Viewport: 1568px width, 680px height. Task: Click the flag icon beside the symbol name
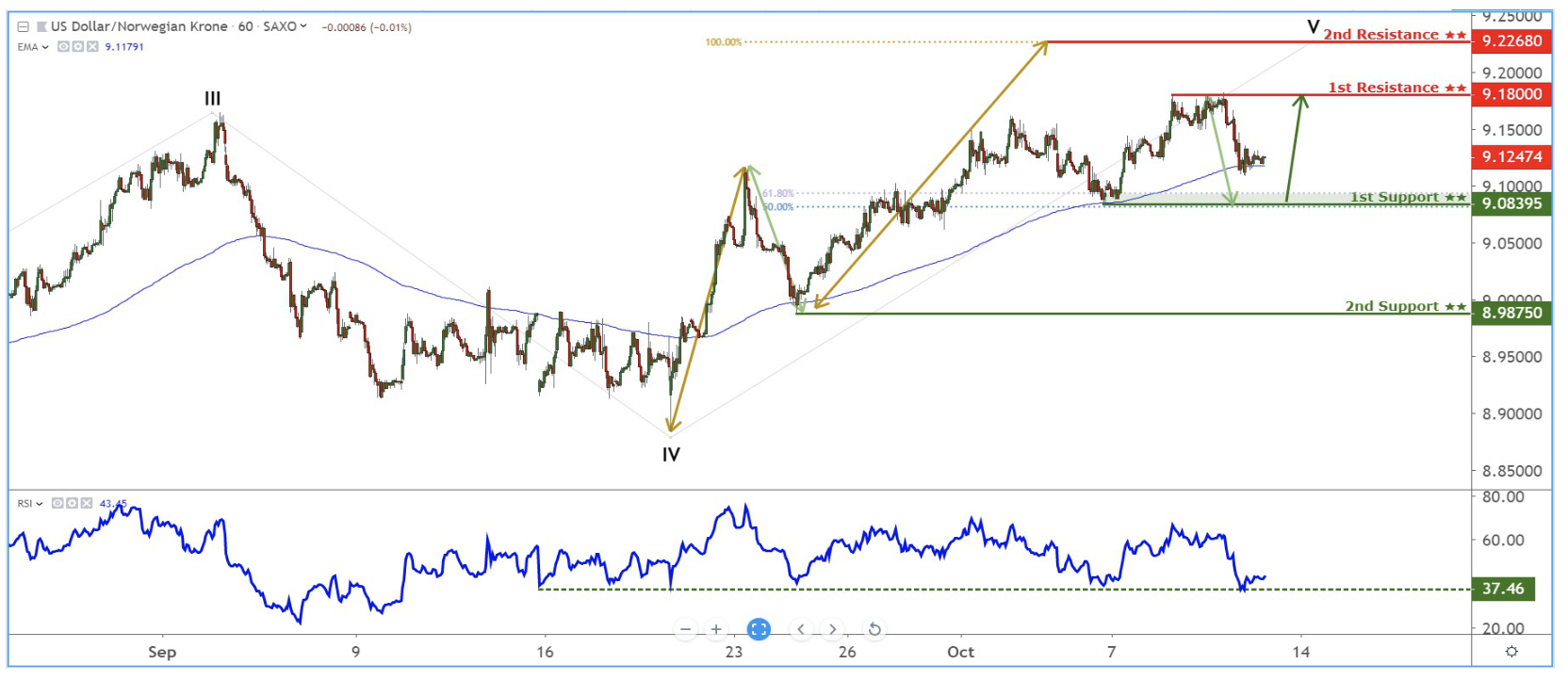pos(41,27)
